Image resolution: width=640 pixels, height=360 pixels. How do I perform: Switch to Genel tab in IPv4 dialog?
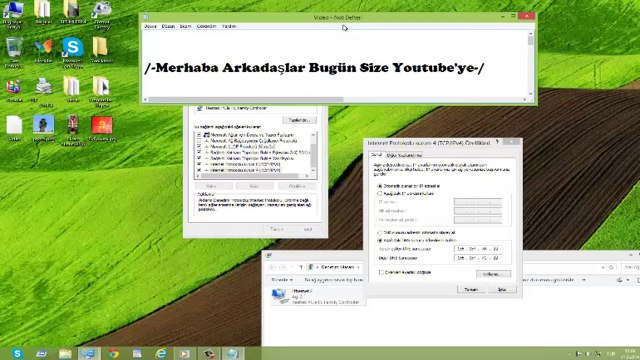coord(376,155)
